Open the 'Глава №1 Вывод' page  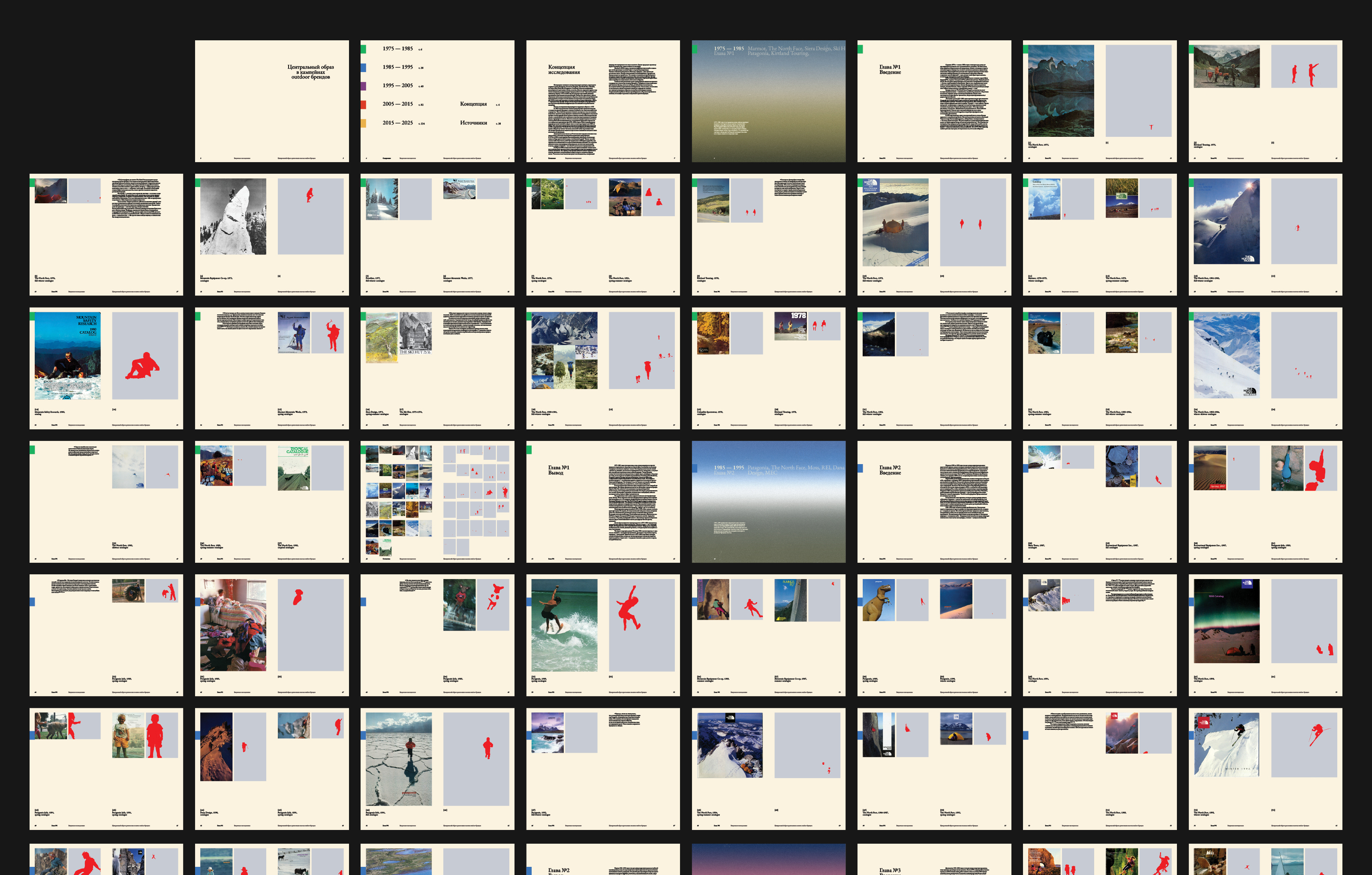[x=558, y=470]
